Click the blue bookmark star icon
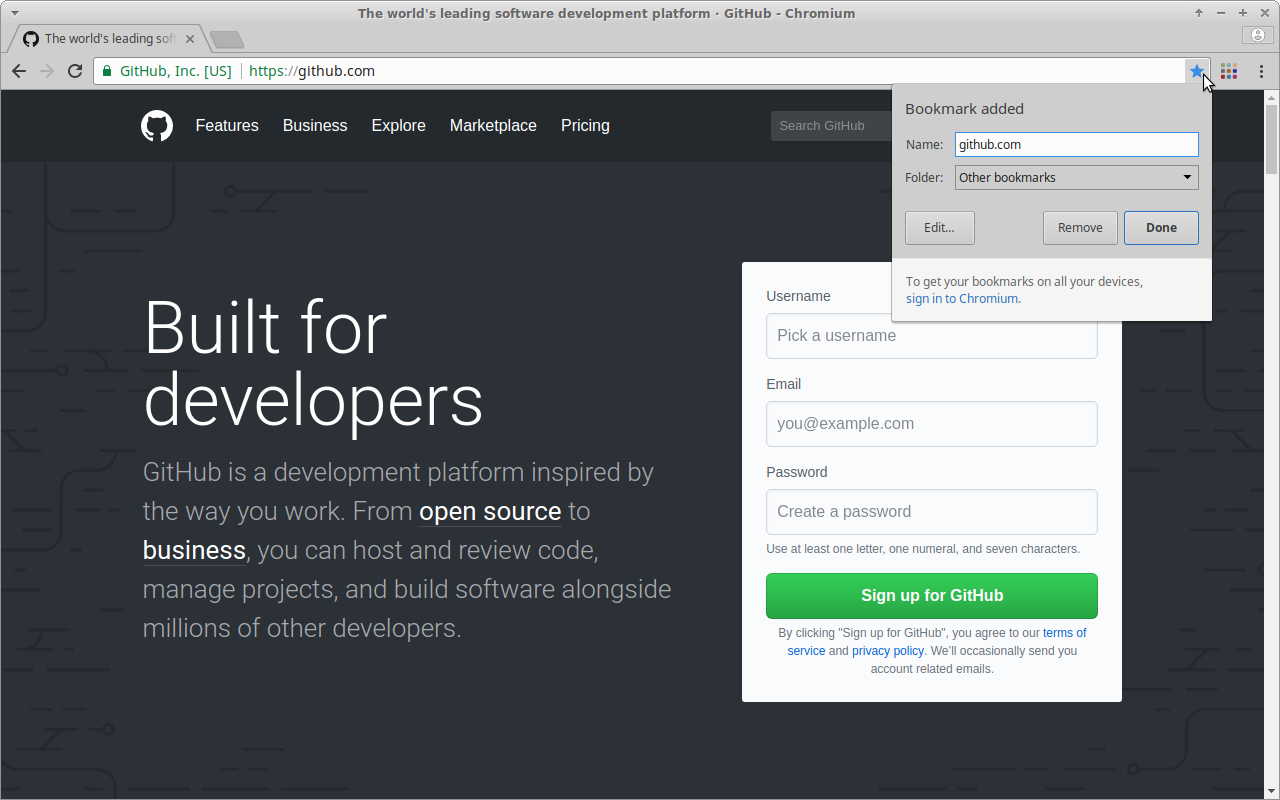1280x800 pixels. pos(1197,71)
